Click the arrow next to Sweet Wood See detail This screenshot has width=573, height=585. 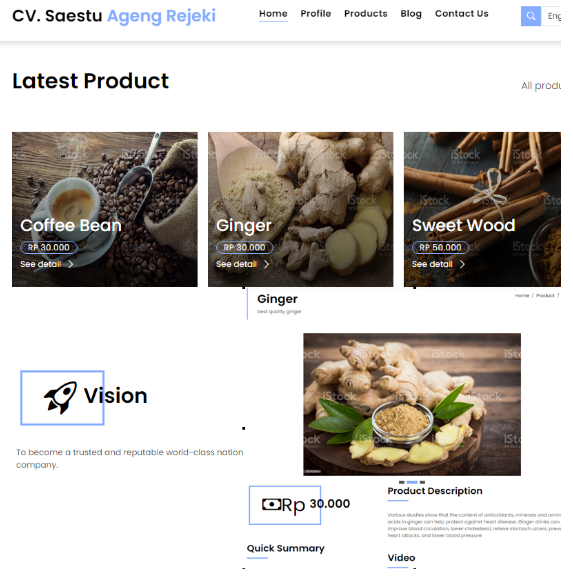(x=462, y=264)
